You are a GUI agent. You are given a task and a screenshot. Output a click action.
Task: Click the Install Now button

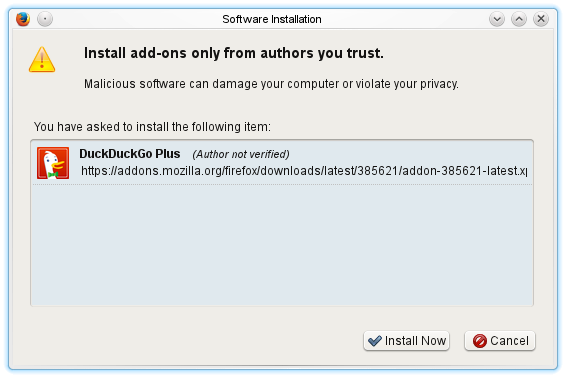[x=406, y=340]
